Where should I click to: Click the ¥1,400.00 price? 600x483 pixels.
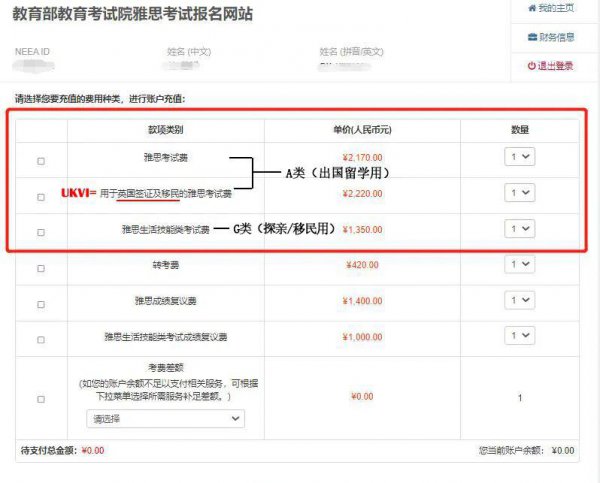click(362, 301)
